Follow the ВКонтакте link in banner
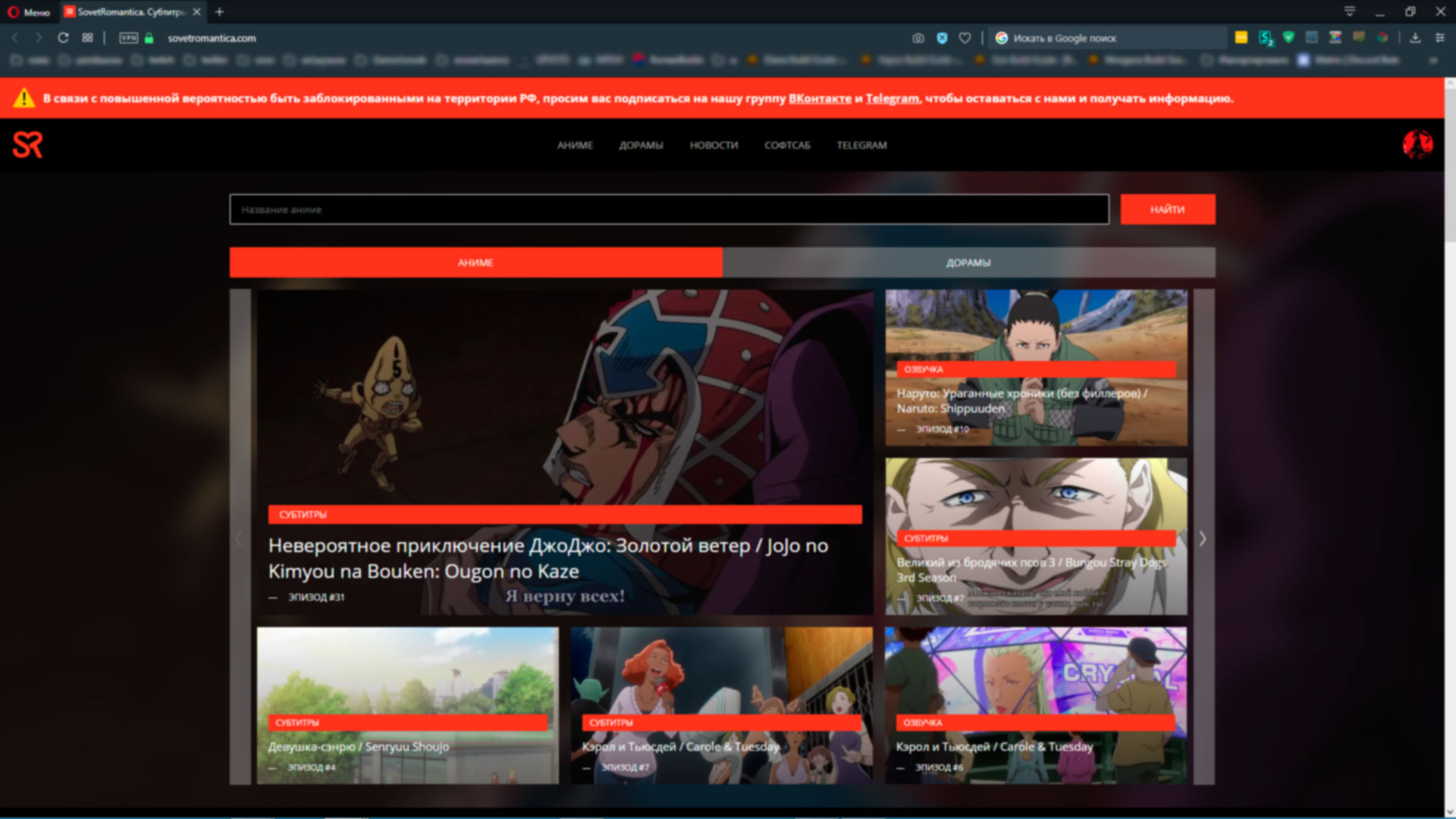Viewport: 1456px width, 819px height. tap(820, 99)
